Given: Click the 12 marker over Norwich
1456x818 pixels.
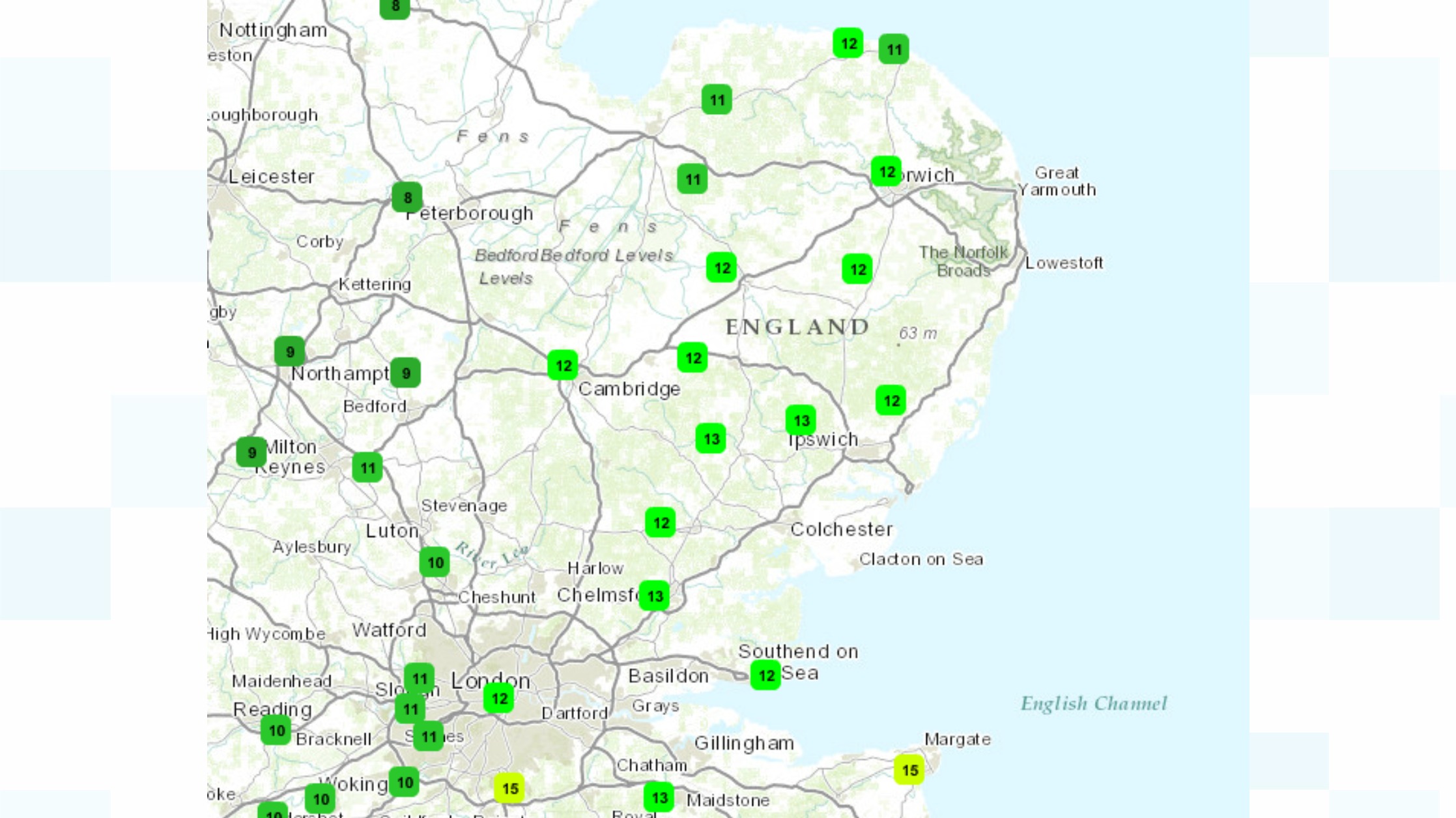Looking at the screenshot, I should (886, 172).
